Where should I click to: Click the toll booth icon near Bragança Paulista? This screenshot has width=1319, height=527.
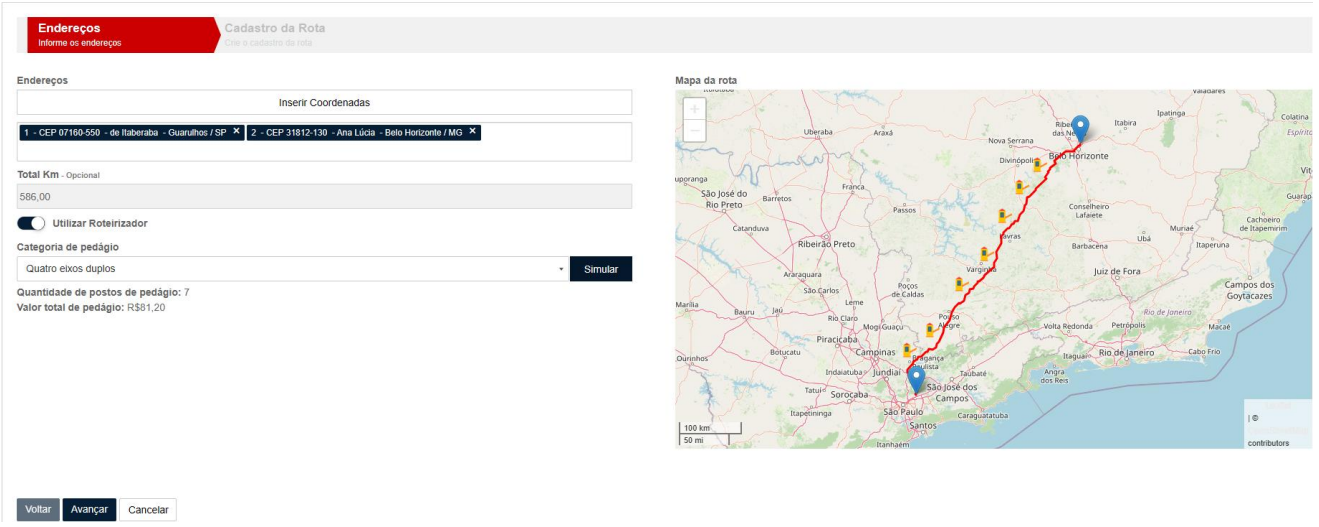907,350
